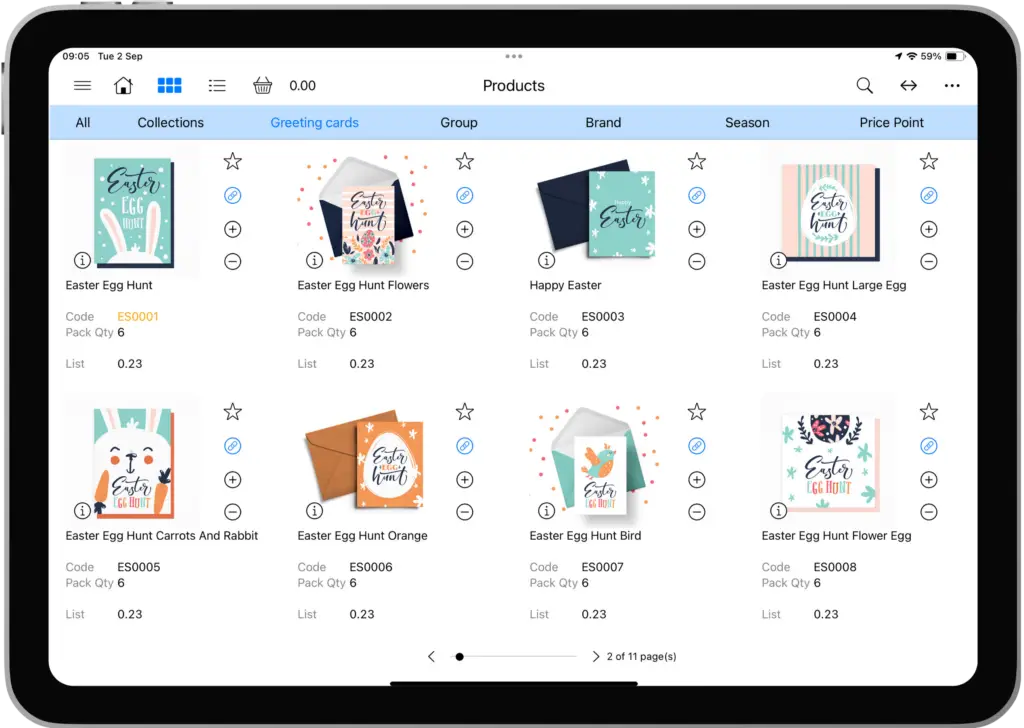
Task: Open the Season filter tab
Action: pyautogui.click(x=747, y=123)
